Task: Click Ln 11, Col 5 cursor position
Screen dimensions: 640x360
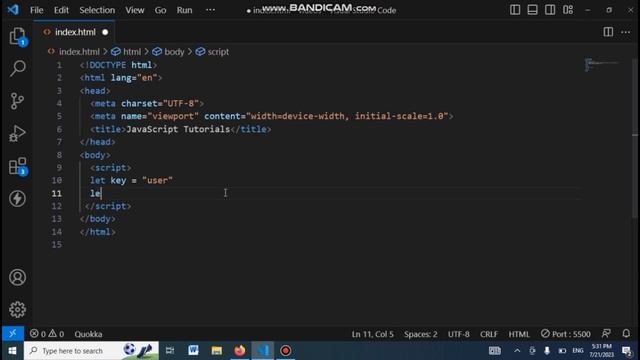Action: [373, 334]
